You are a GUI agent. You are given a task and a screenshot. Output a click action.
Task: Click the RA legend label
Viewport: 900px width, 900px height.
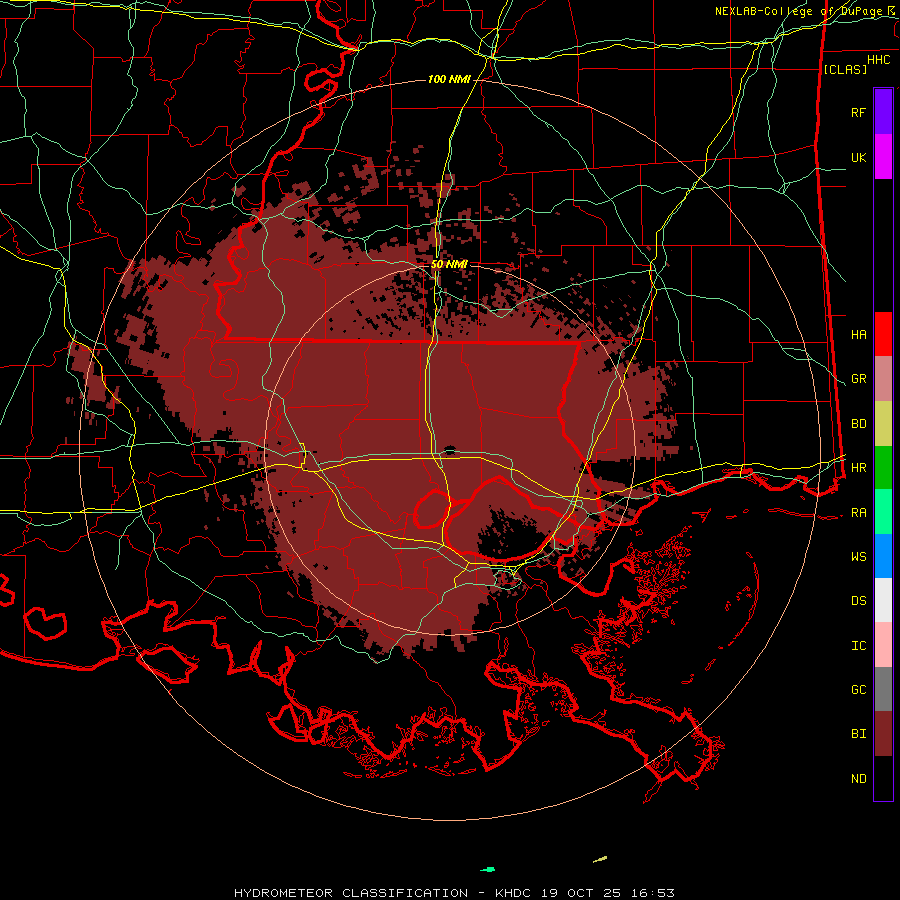point(859,513)
